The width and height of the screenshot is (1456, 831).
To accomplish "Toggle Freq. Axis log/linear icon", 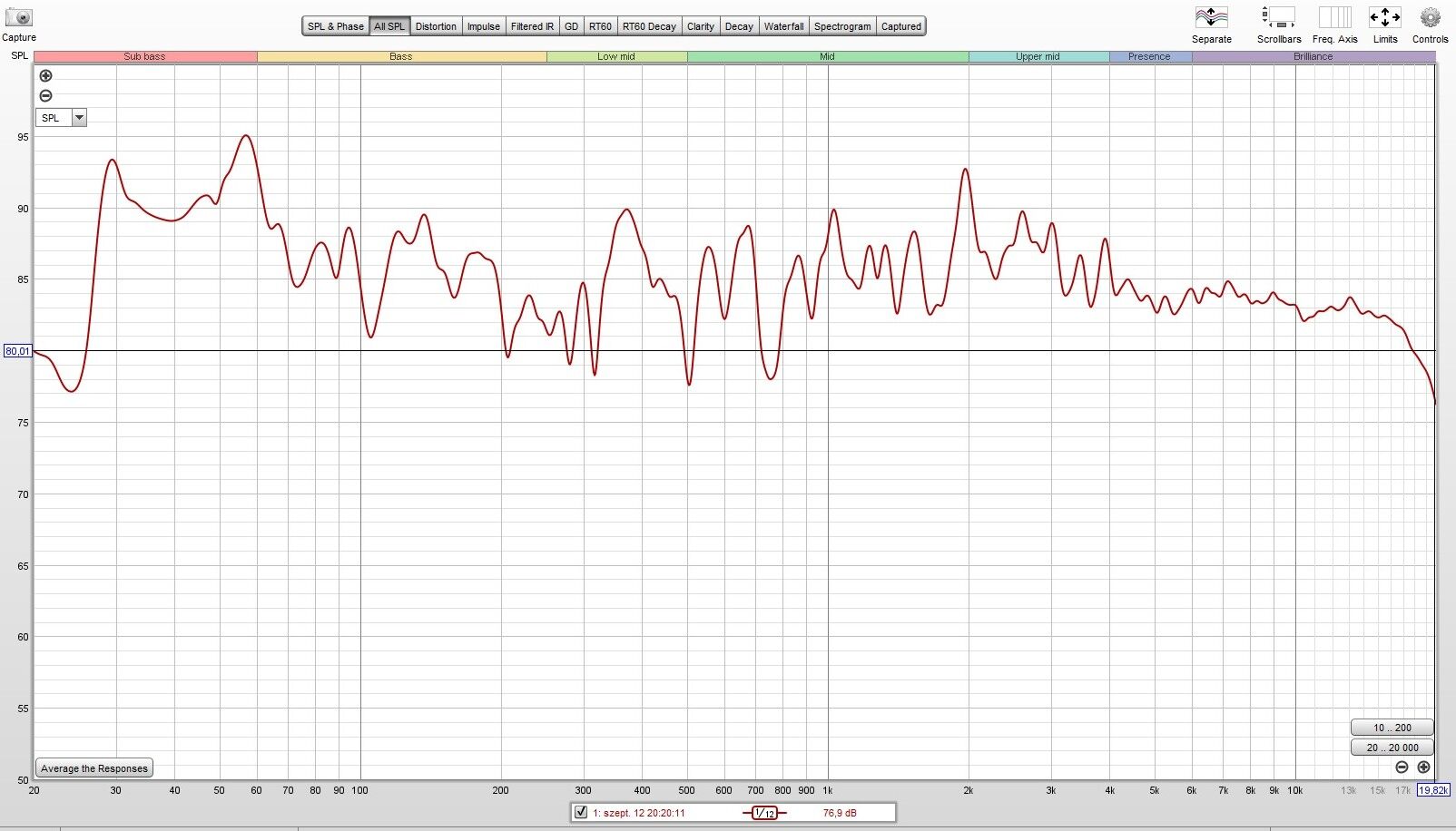I will [1334, 17].
